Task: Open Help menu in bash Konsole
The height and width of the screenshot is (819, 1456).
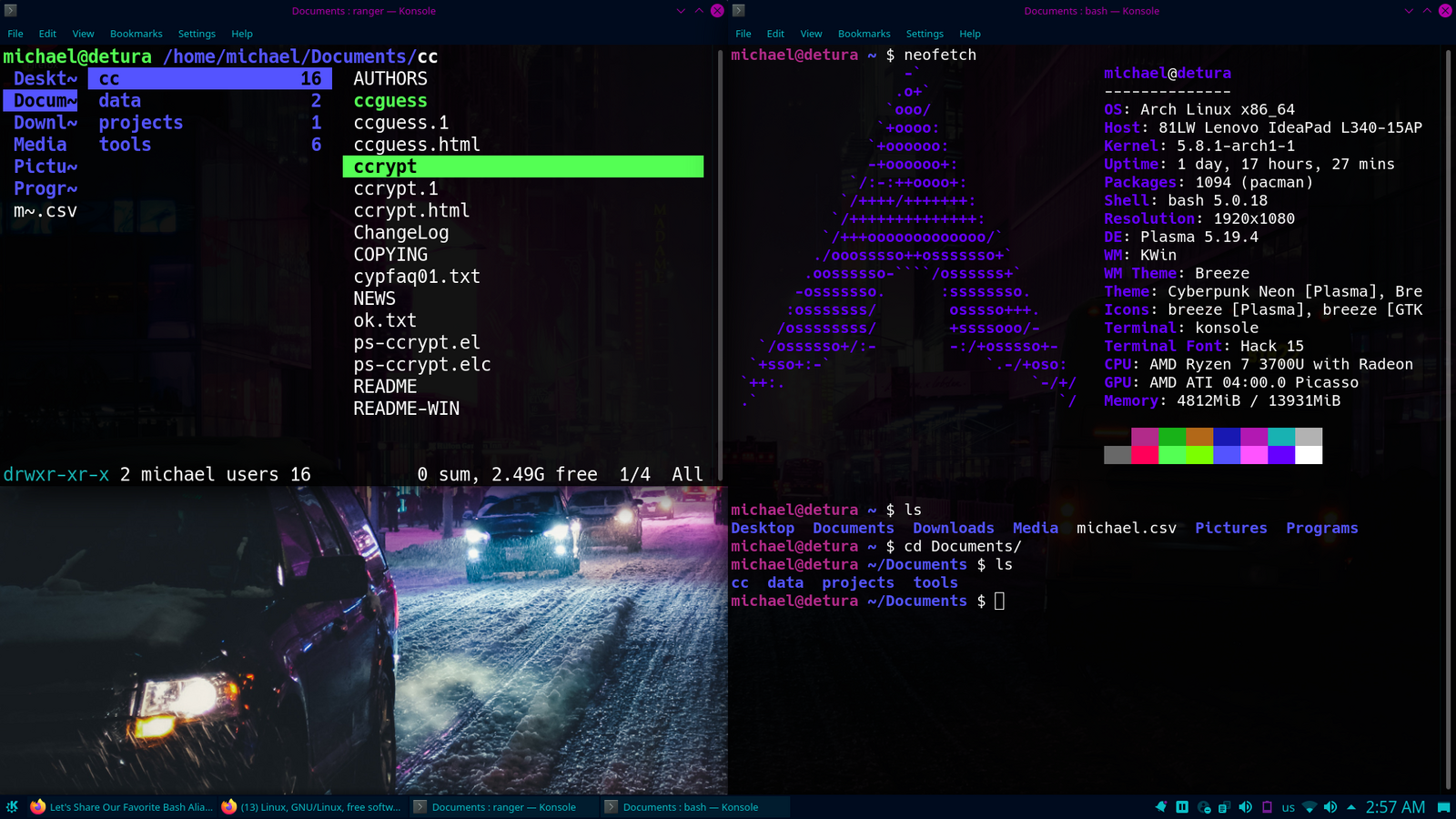Action: click(970, 34)
